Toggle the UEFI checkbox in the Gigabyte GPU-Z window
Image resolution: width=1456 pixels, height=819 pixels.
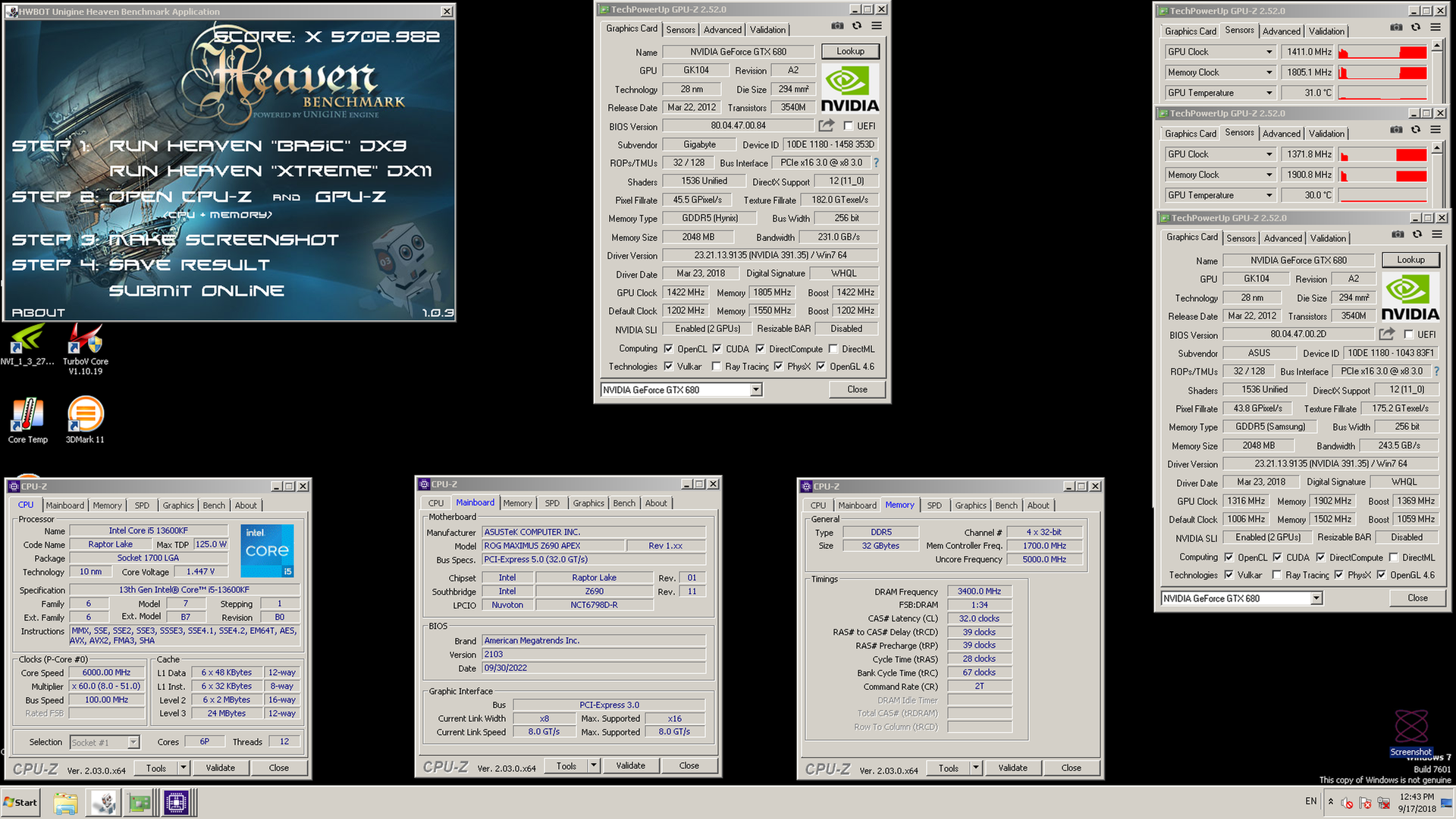(849, 126)
